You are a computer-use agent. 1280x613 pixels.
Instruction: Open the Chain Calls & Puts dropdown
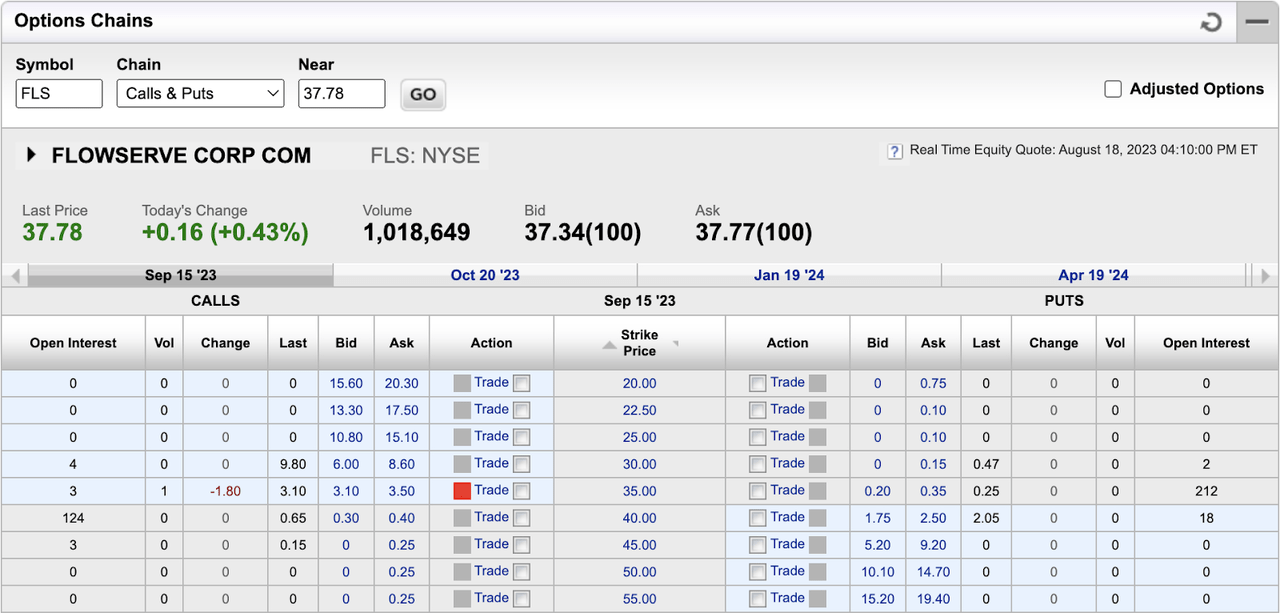(x=201, y=93)
